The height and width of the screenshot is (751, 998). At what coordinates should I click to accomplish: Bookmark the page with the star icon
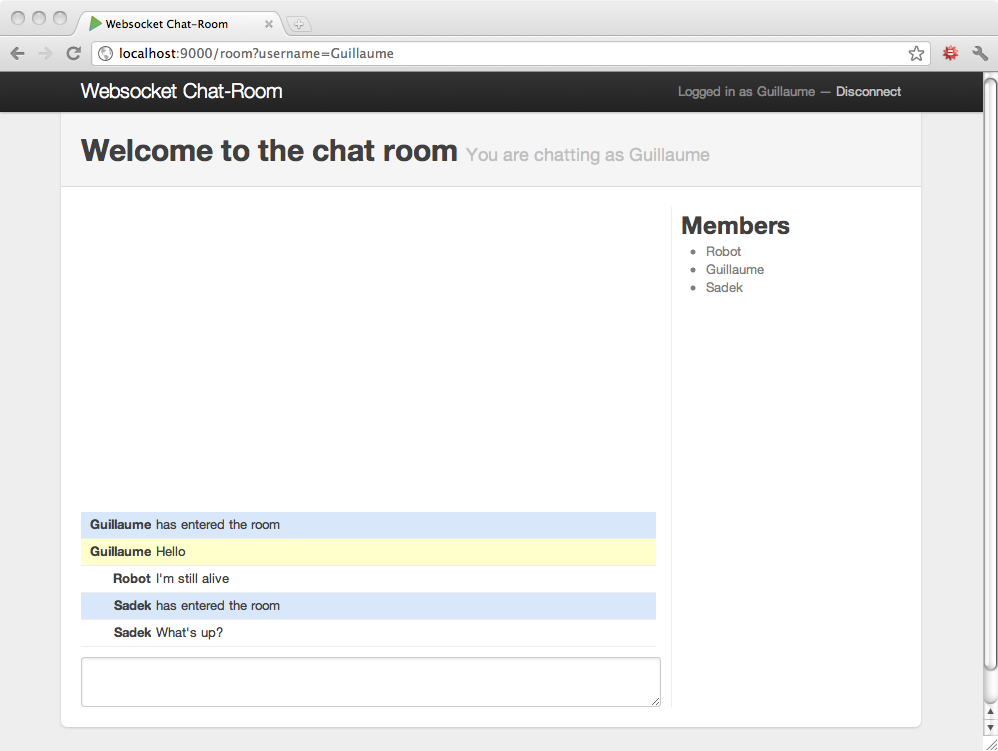[916, 54]
